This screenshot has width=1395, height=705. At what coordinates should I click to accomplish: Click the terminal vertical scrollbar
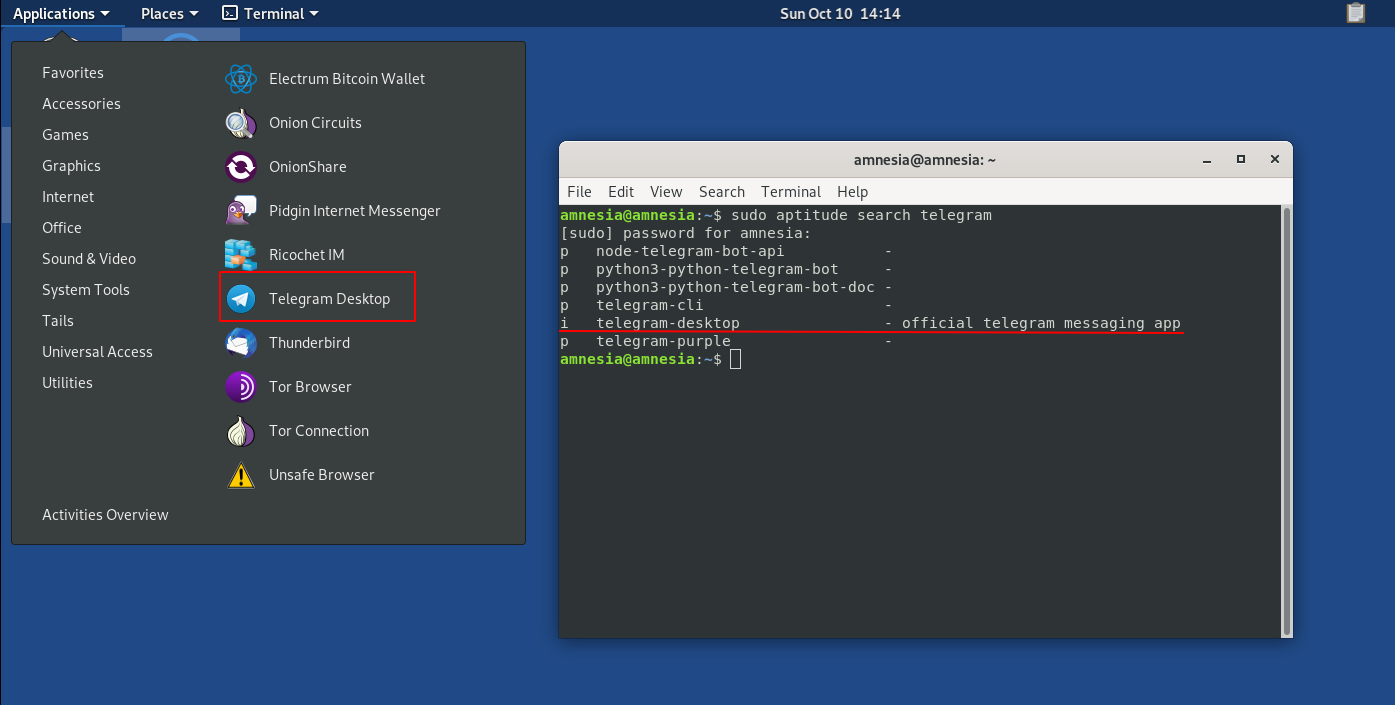[x=1286, y=420]
